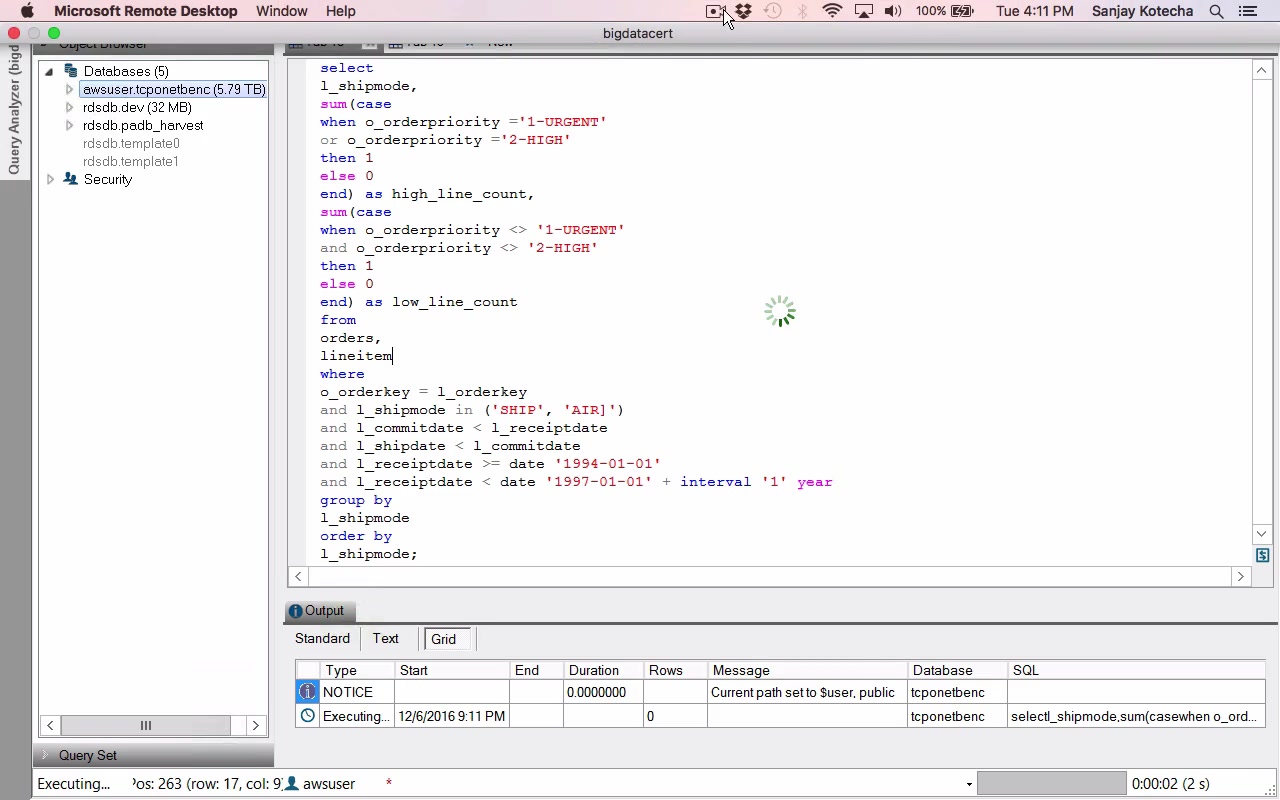Viewport: 1280px width, 800px height.
Task: Select the Standard output view
Action: pos(322,639)
